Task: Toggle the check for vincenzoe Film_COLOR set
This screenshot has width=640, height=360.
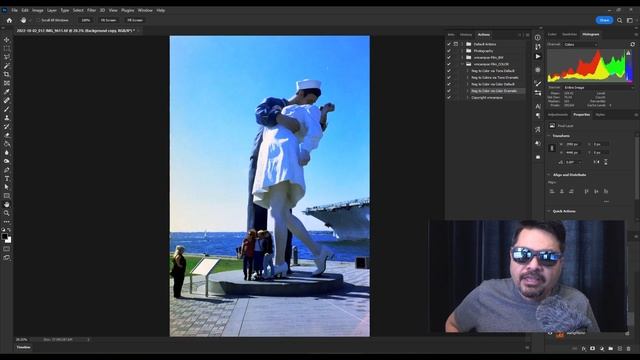Action: click(x=449, y=64)
